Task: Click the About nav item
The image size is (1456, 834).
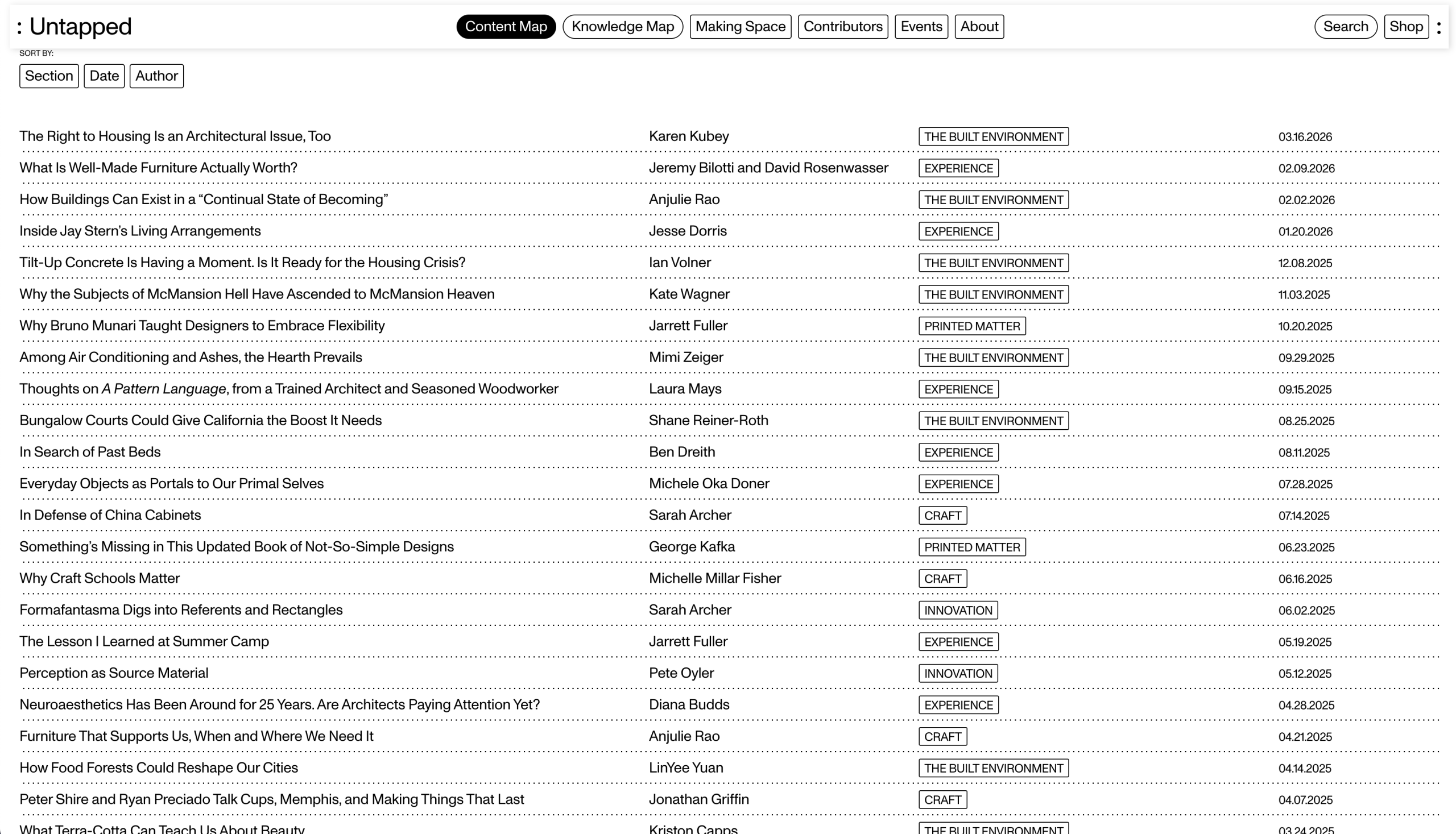Action: (979, 26)
